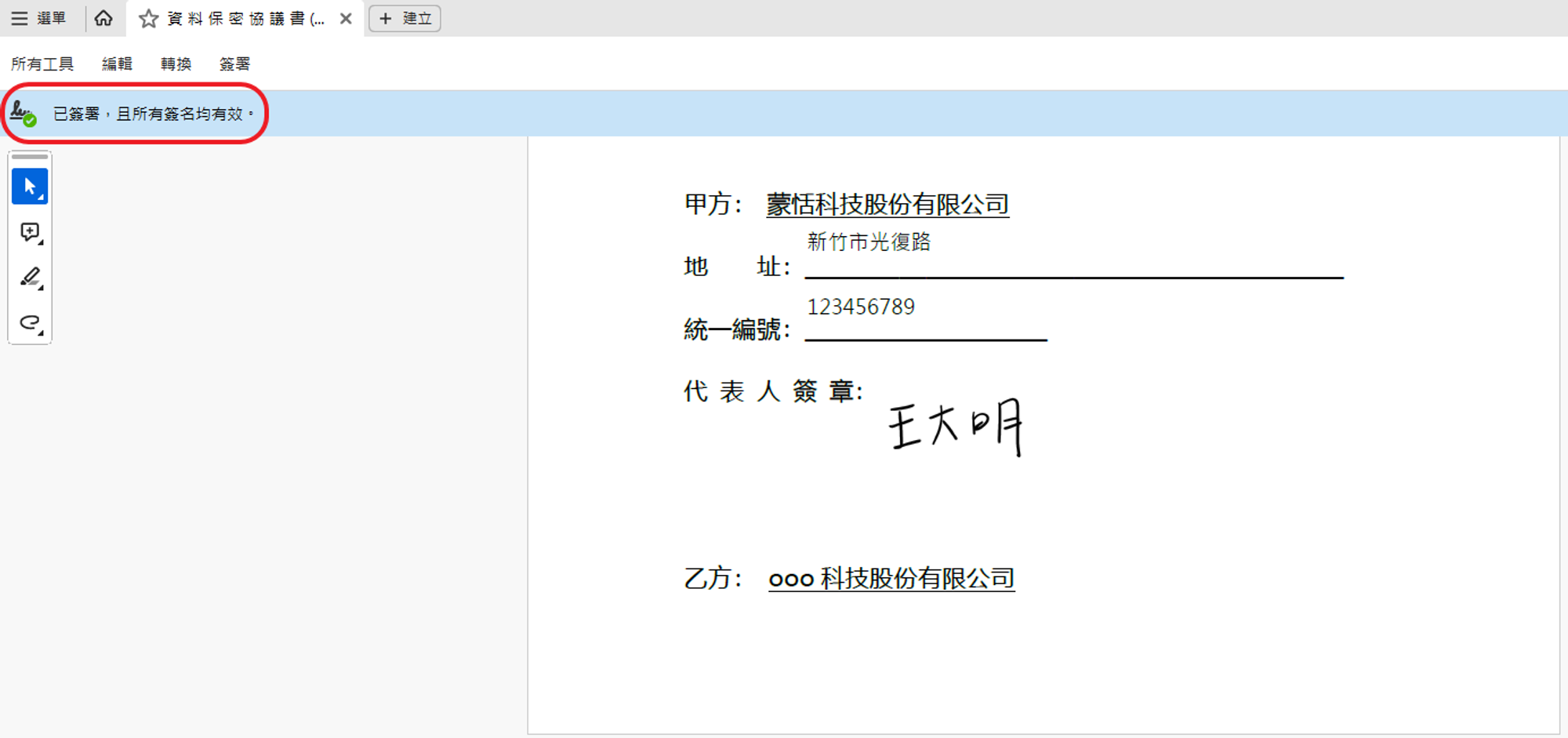Open the hamburger 選單 menu
This screenshot has width=1568, height=738.
(38, 18)
